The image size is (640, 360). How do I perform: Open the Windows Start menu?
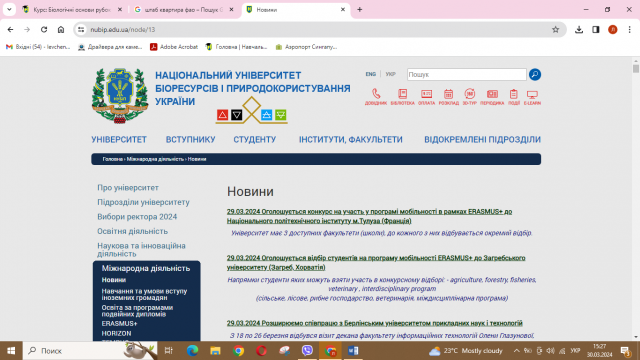tap(11, 351)
